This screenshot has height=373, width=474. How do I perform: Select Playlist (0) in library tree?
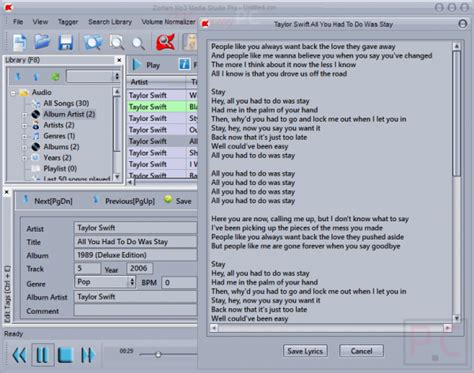(x=60, y=169)
